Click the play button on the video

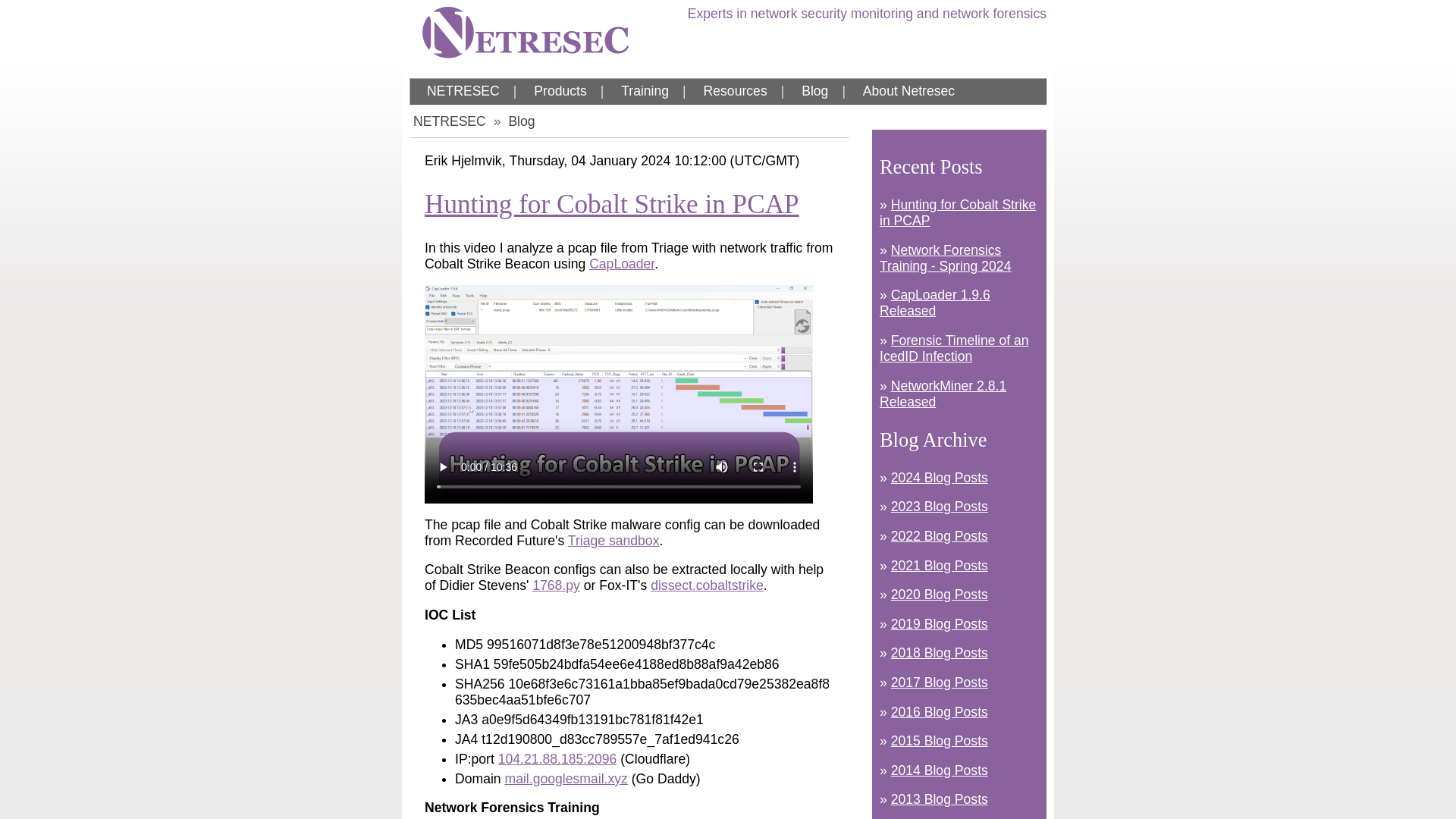[443, 467]
